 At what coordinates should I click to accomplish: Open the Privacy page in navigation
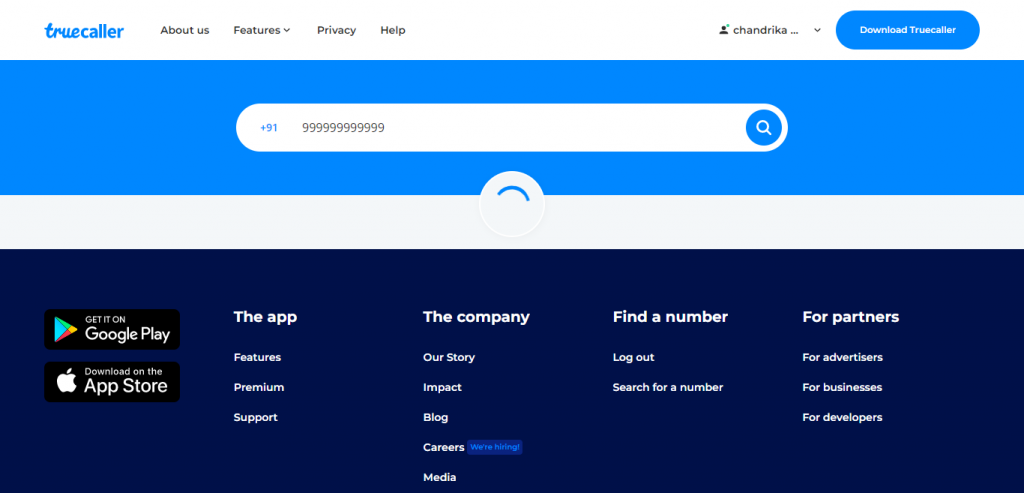336,30
